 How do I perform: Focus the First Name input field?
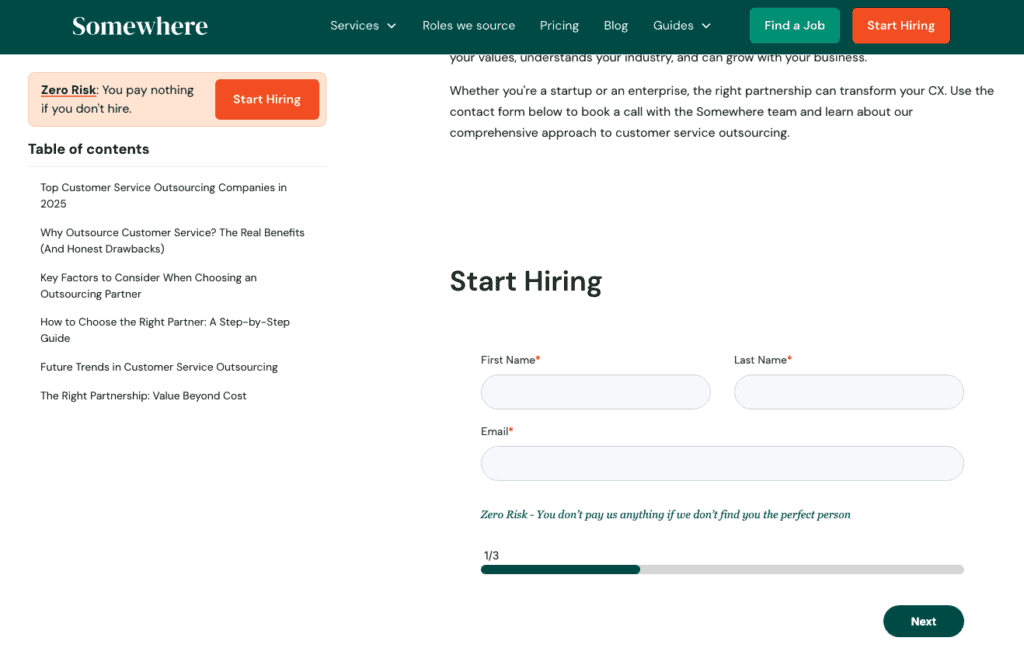tap(596, 392)
